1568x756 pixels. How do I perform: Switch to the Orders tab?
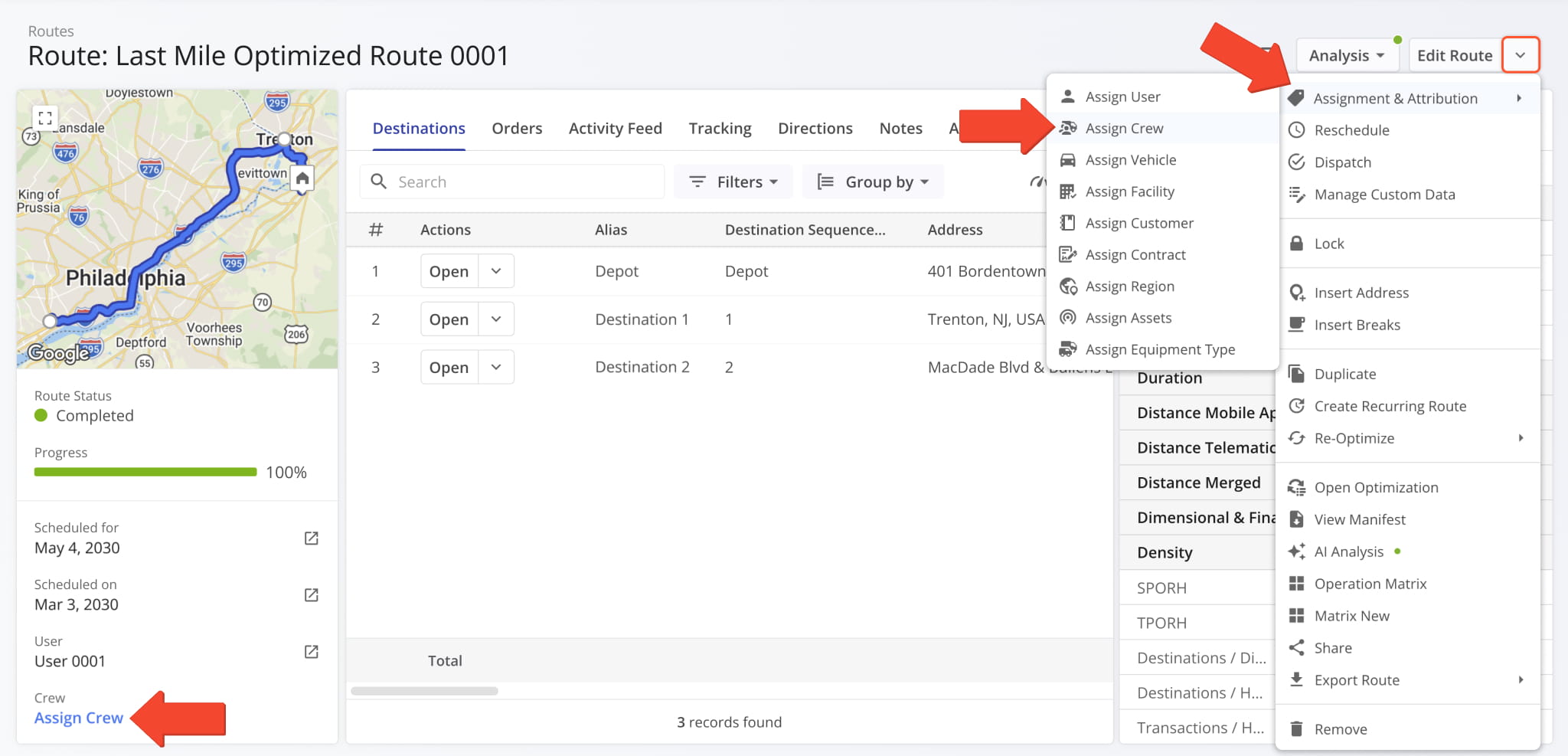pyautogui.click(x=517, y=129)
